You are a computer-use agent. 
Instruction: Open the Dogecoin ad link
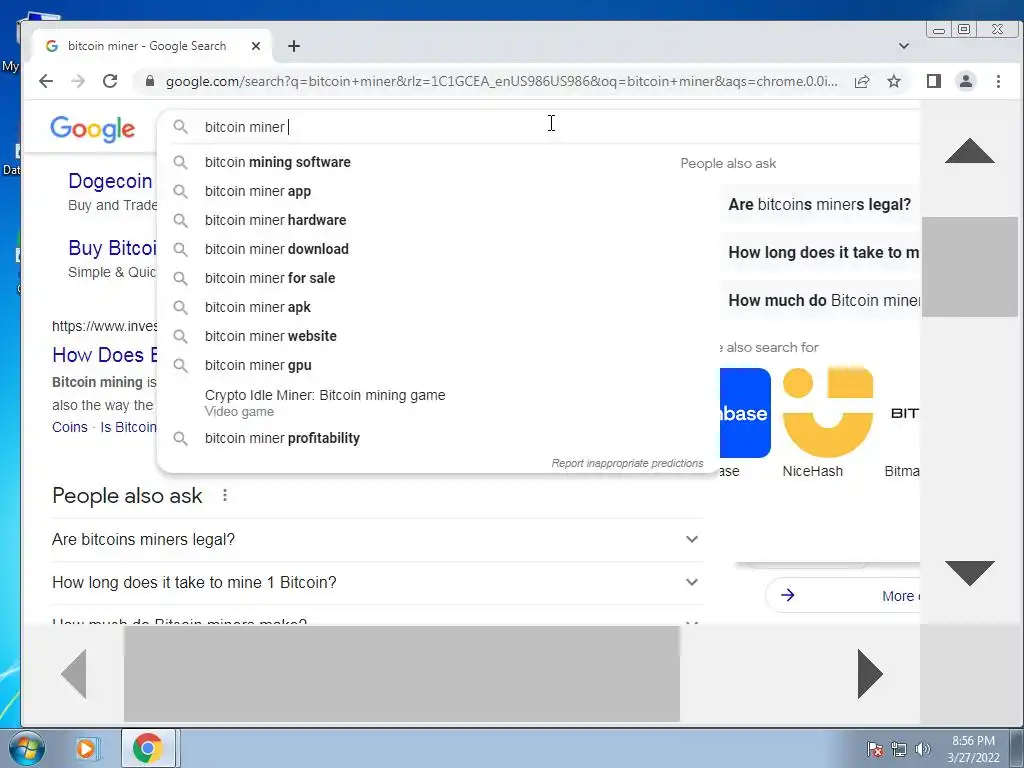coord(110,181)
